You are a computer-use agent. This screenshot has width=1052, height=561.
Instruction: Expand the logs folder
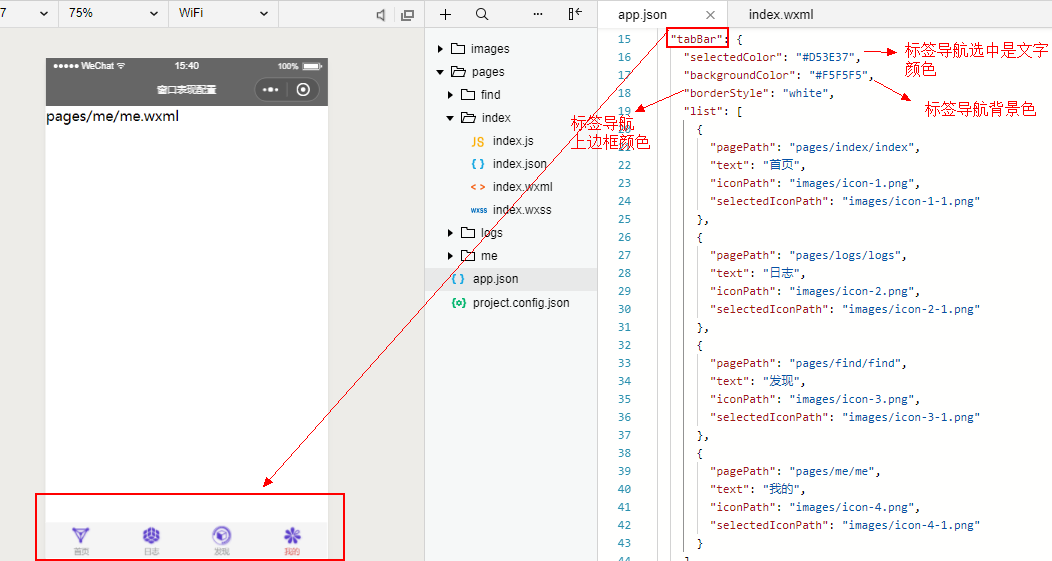click(x=451, y=233)
